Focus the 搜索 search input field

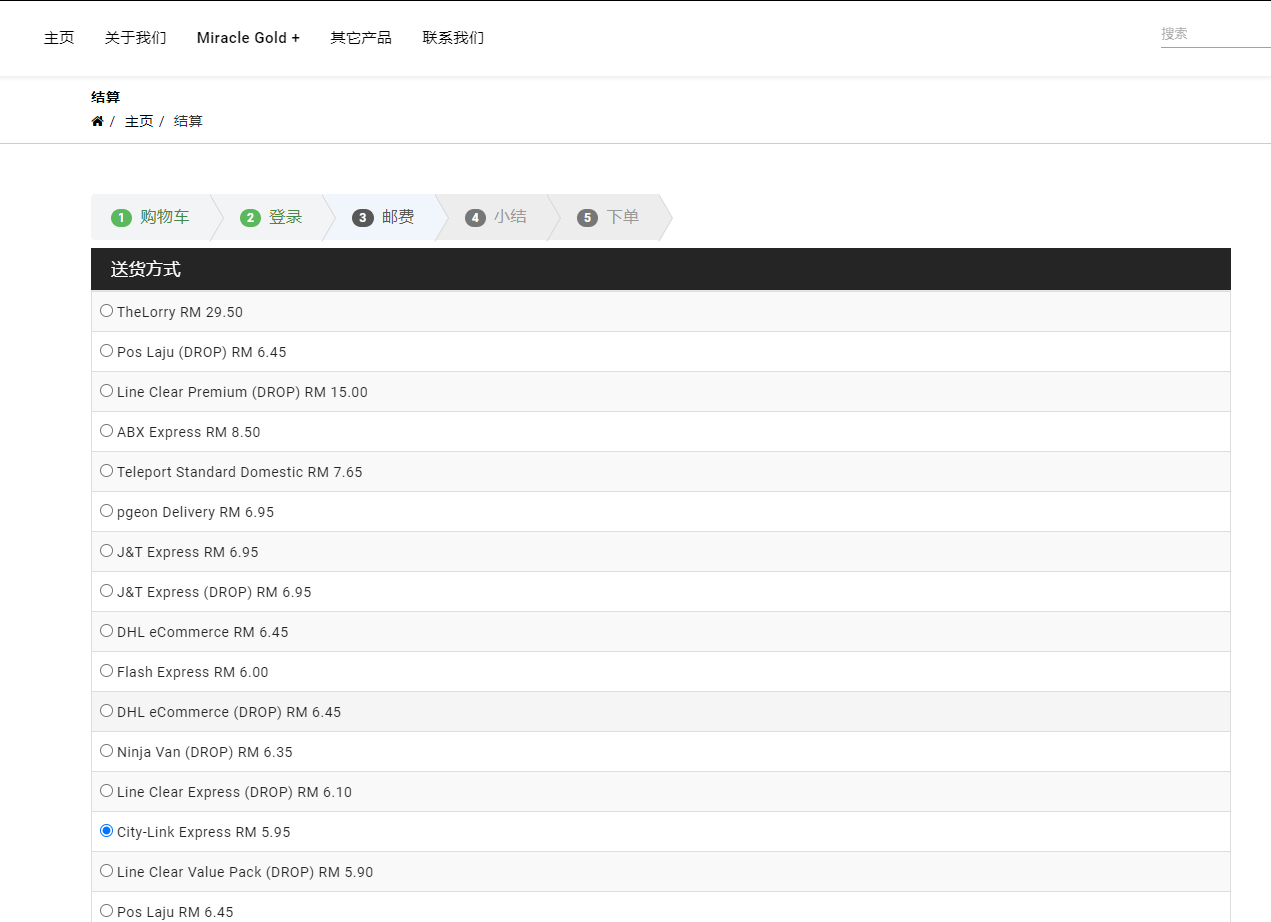1216,34
